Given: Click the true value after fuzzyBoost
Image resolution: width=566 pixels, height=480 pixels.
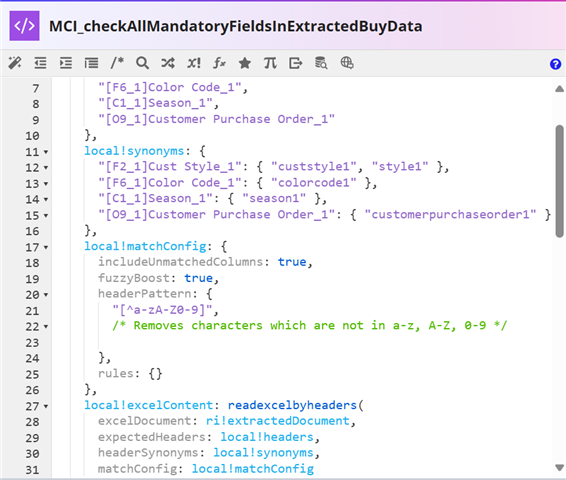Looking at the screenshot, I should [198, 278].
